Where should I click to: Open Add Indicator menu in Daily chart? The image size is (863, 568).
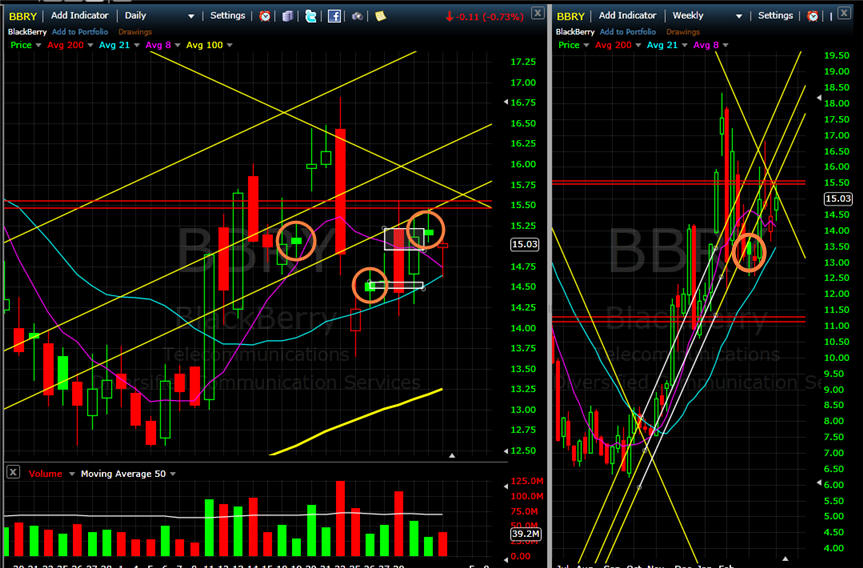coord(80,15)
